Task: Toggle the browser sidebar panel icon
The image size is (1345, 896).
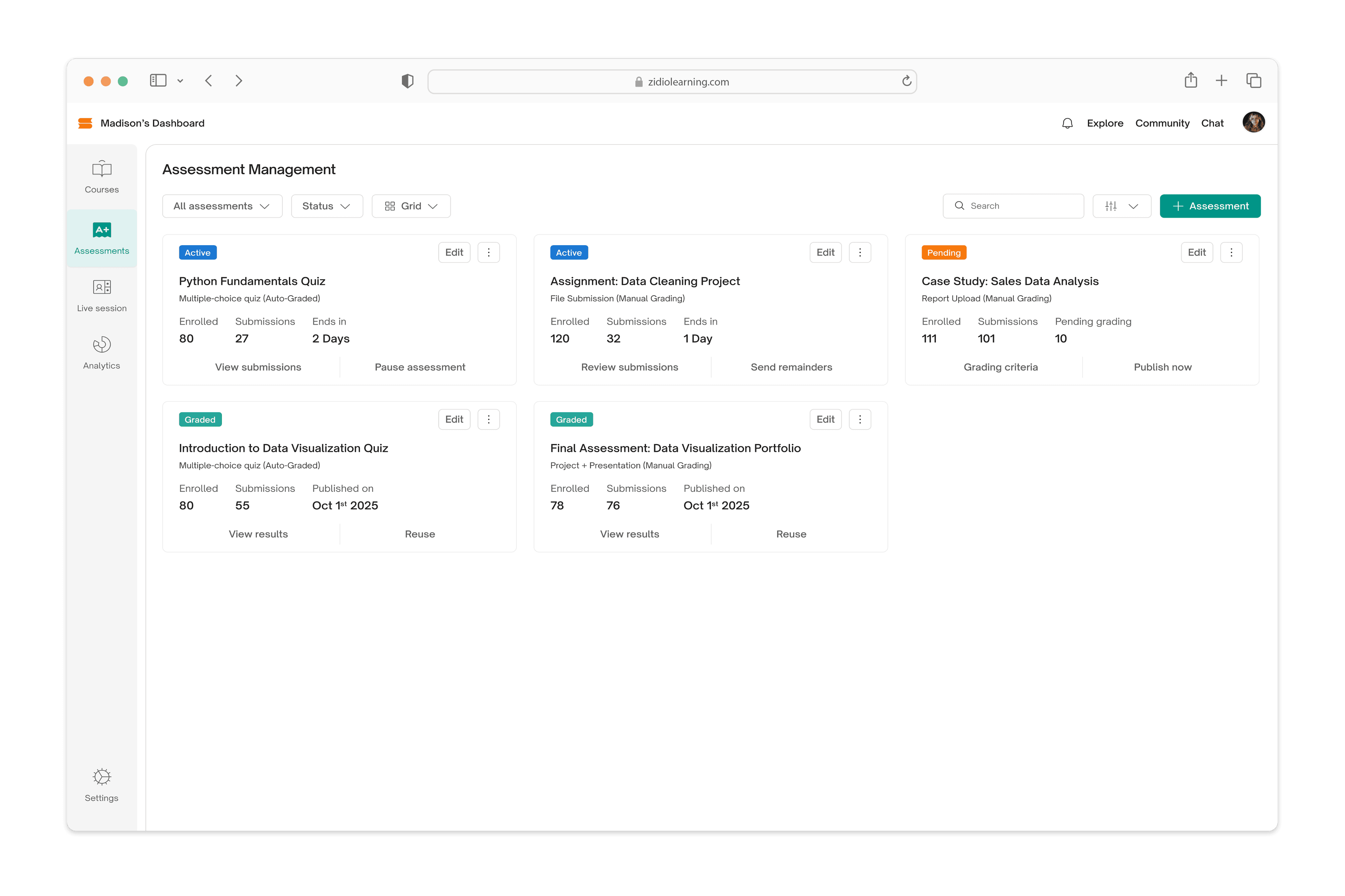Action: click(158, 80)
